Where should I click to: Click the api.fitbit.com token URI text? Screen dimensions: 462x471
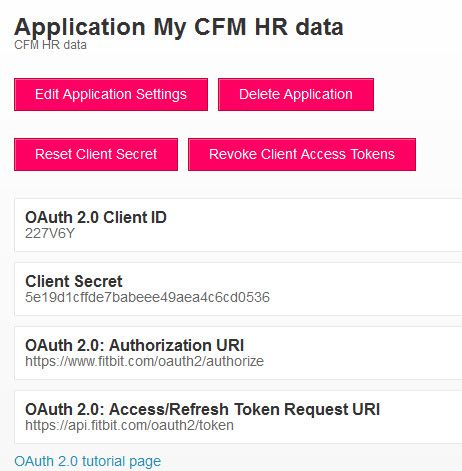pyautogui.click(x=129, y=425)
